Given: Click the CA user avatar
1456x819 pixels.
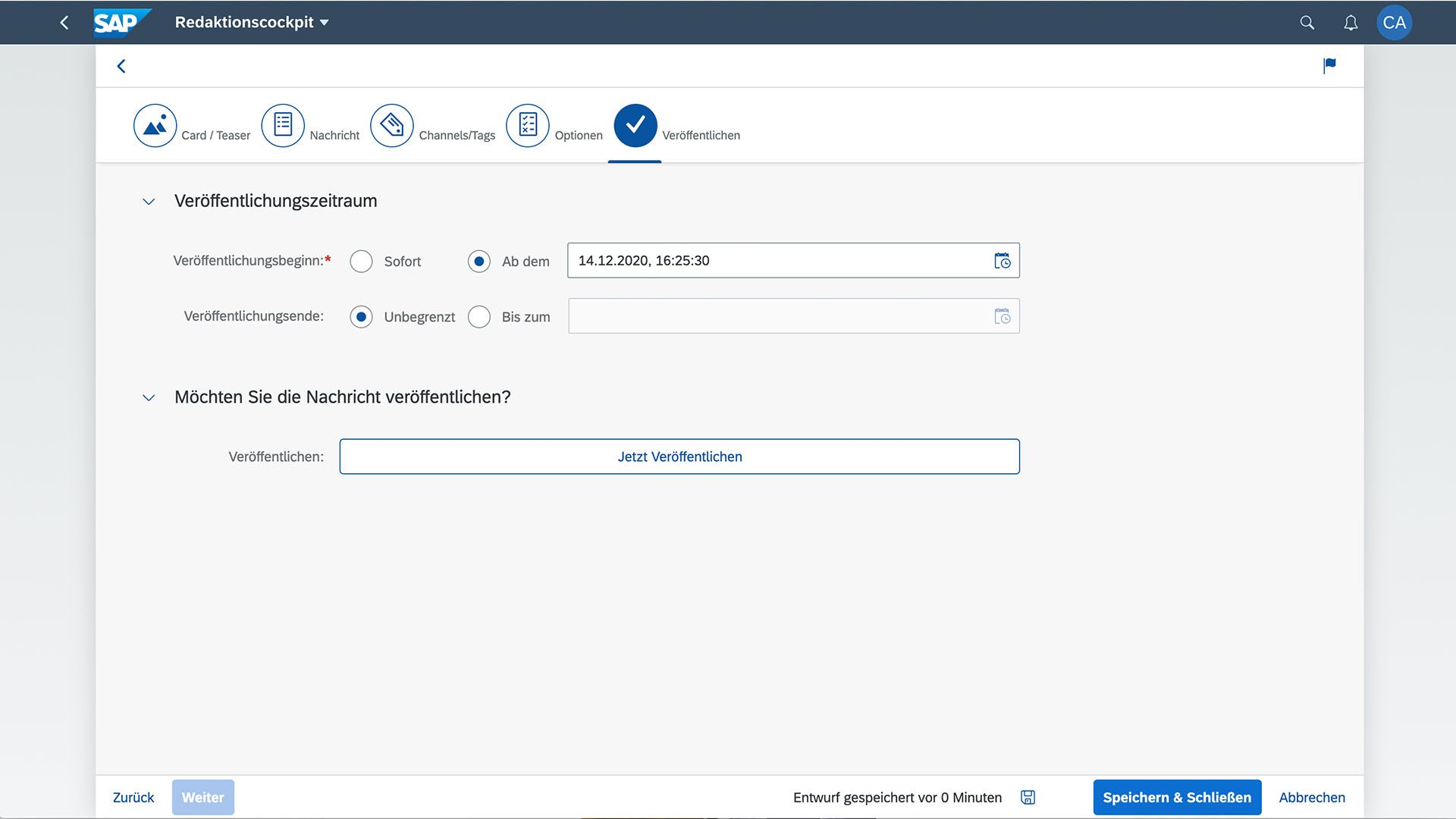Looking at the screenshot, I should click(1394, 23).
